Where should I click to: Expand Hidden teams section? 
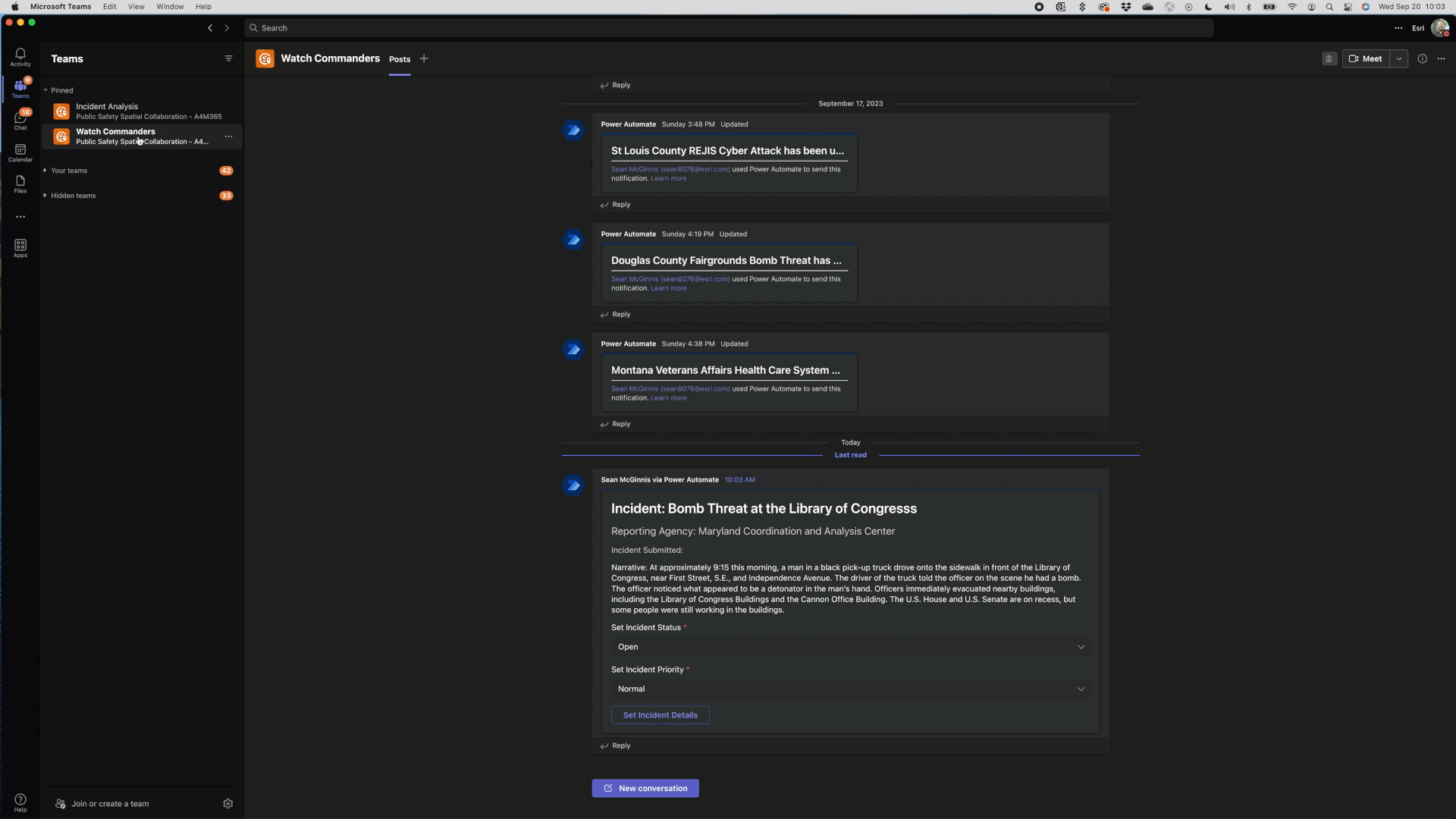tap(73, 196)
